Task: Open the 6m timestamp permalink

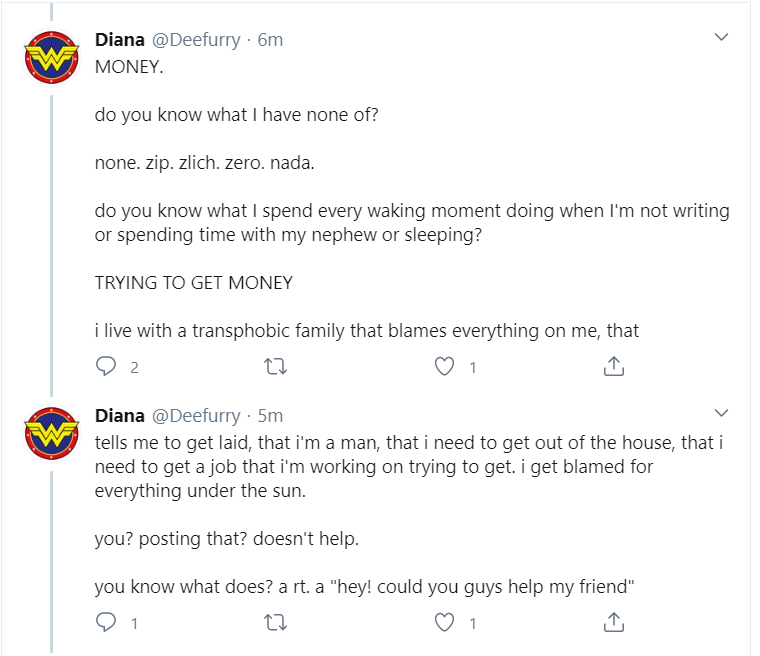Action: 270,40
